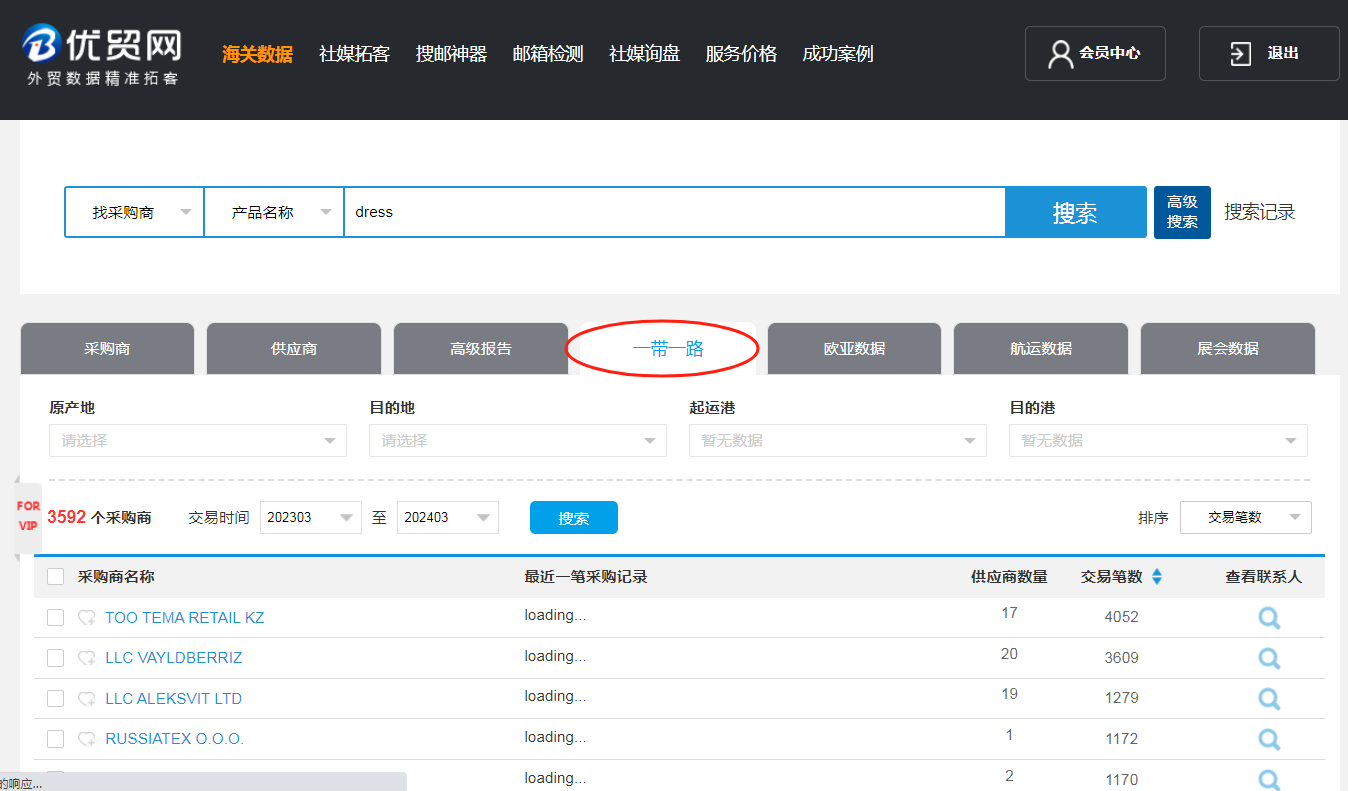Click the 高级搜索 button
This screenshot has height=791, width=1348.
[x=1181, y=212]
